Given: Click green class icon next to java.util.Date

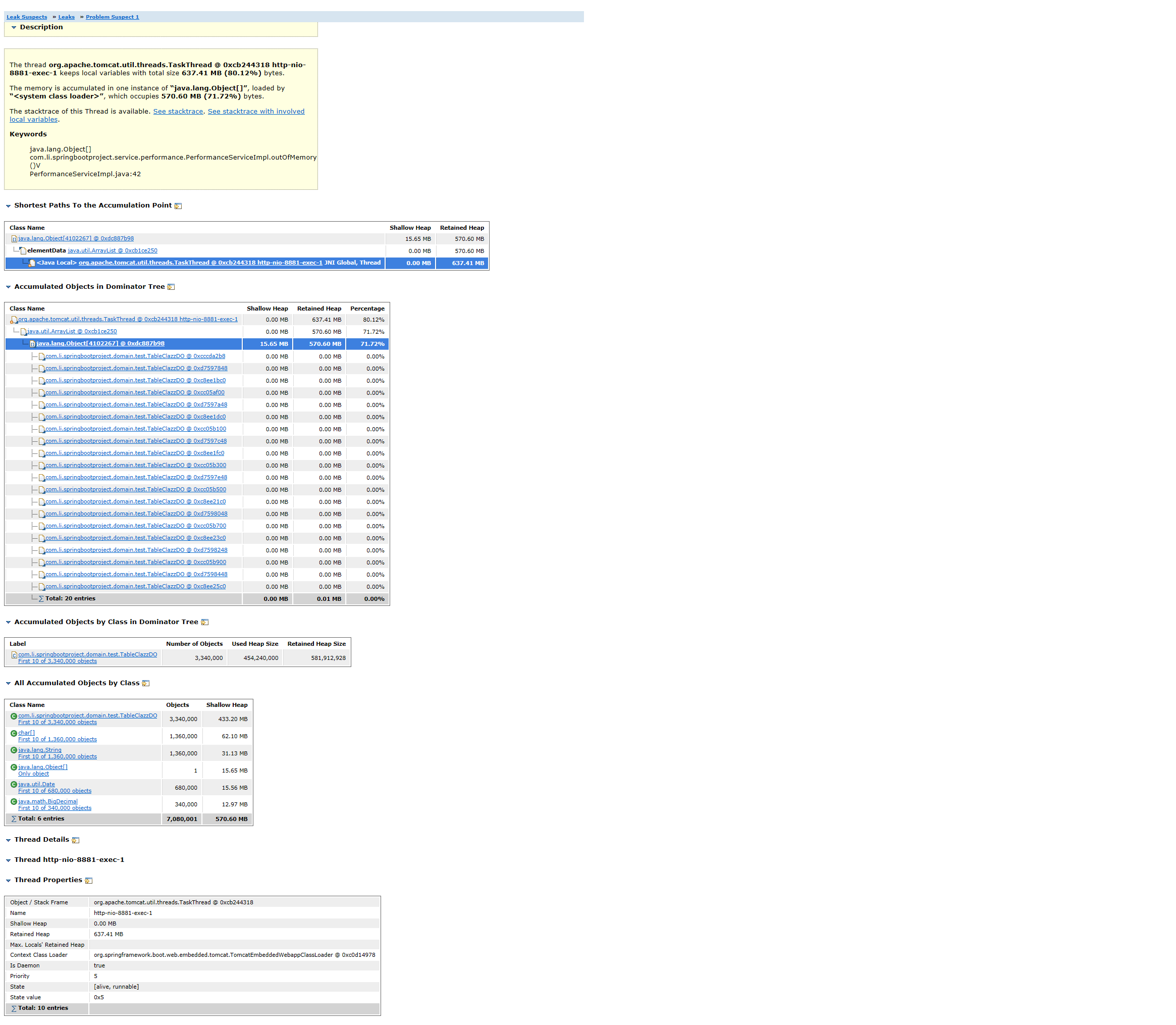Looking at the screenshot, I should [x=14, y=785].
